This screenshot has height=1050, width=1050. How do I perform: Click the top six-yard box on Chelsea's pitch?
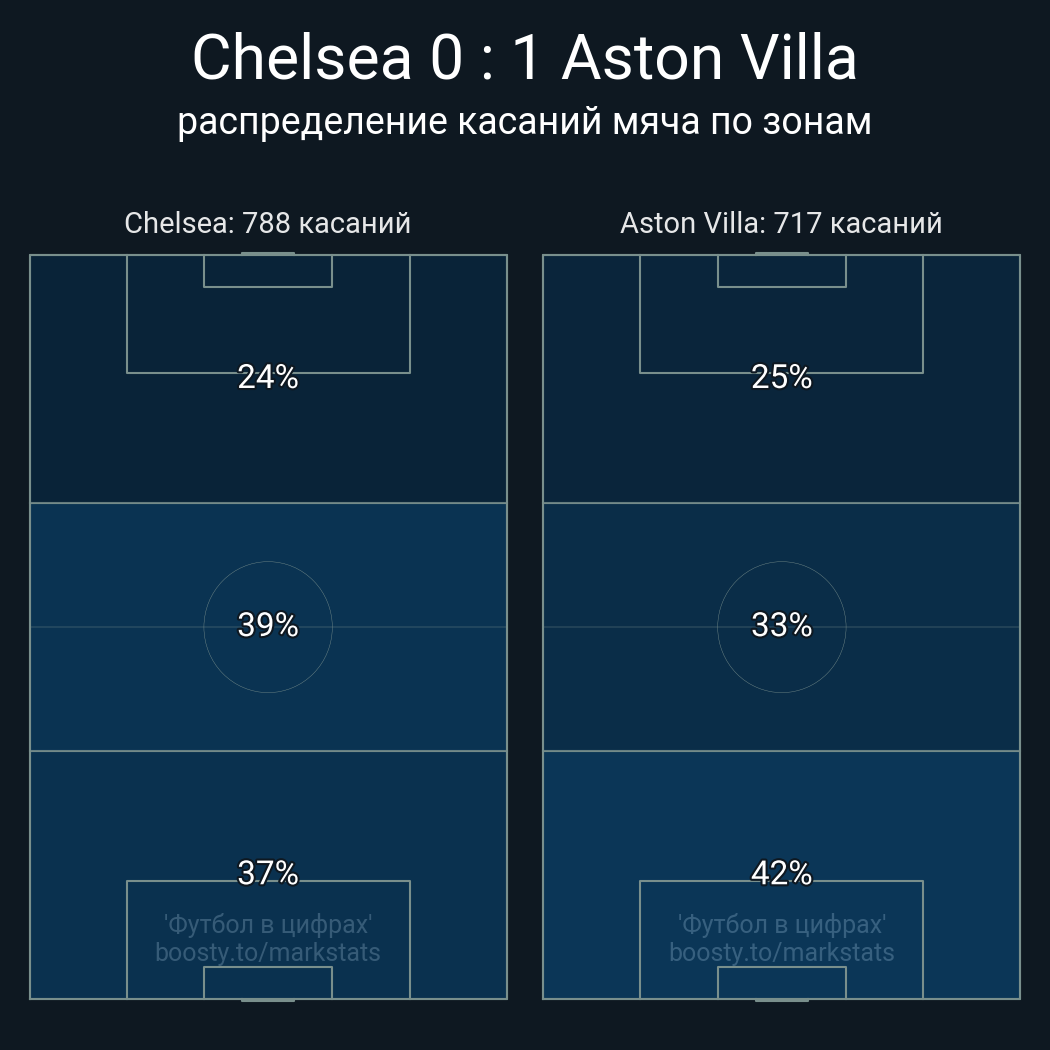click(268, 271)
